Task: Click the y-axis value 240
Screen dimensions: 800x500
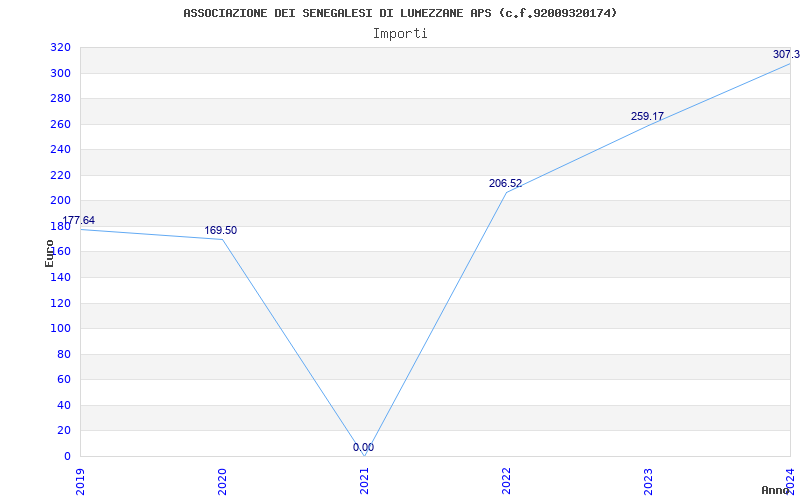Action: (x=60, y=149)
